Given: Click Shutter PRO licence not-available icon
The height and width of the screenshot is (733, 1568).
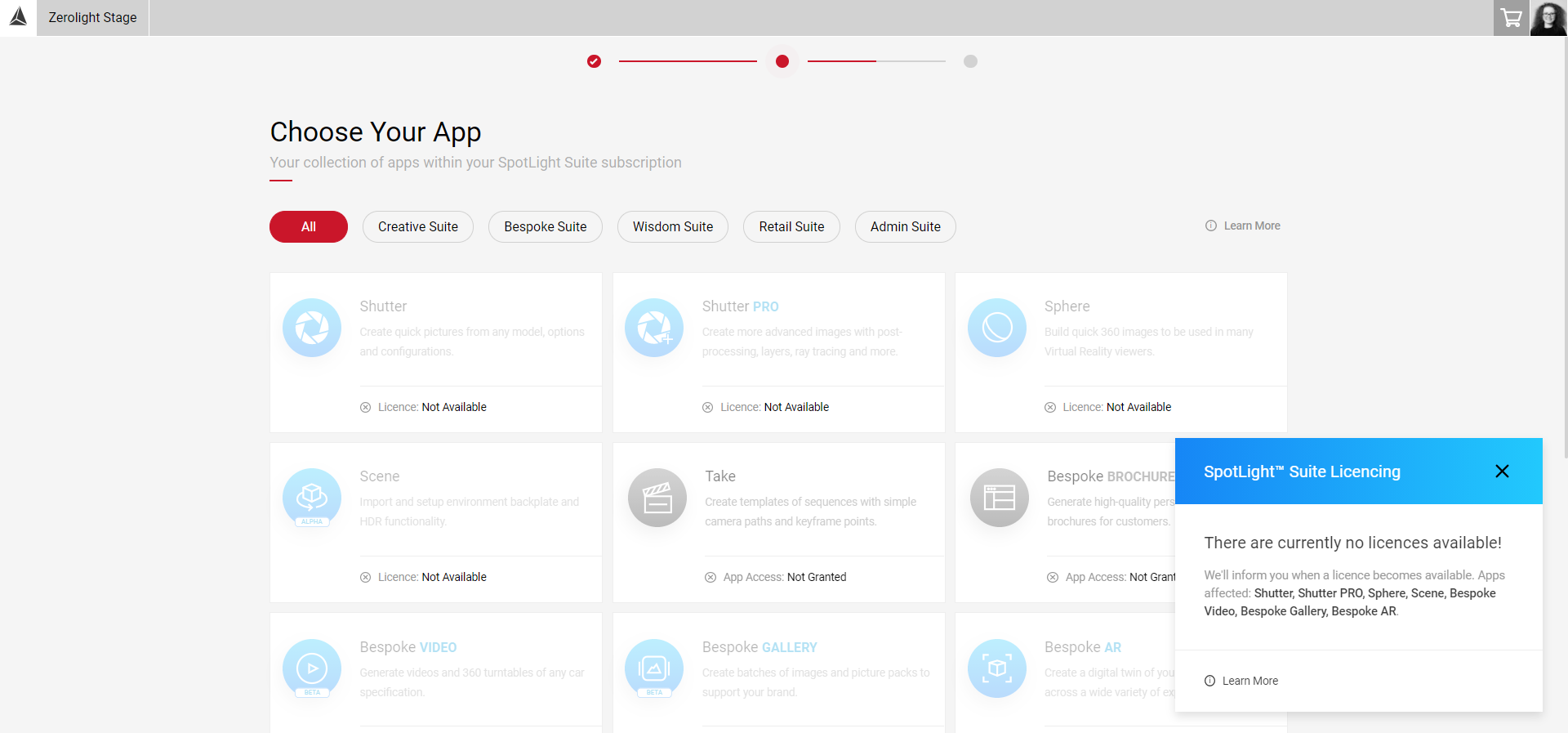Looking at the screenshot, I should (708, 407).
